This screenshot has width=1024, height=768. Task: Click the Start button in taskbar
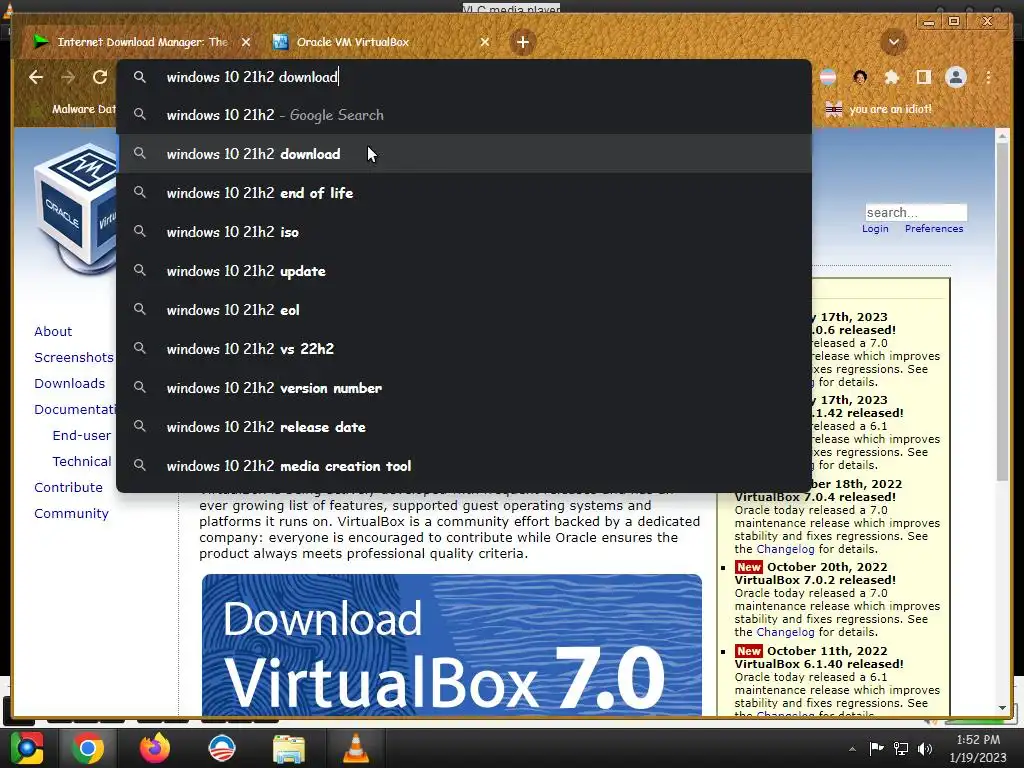(x=26, y=748)
